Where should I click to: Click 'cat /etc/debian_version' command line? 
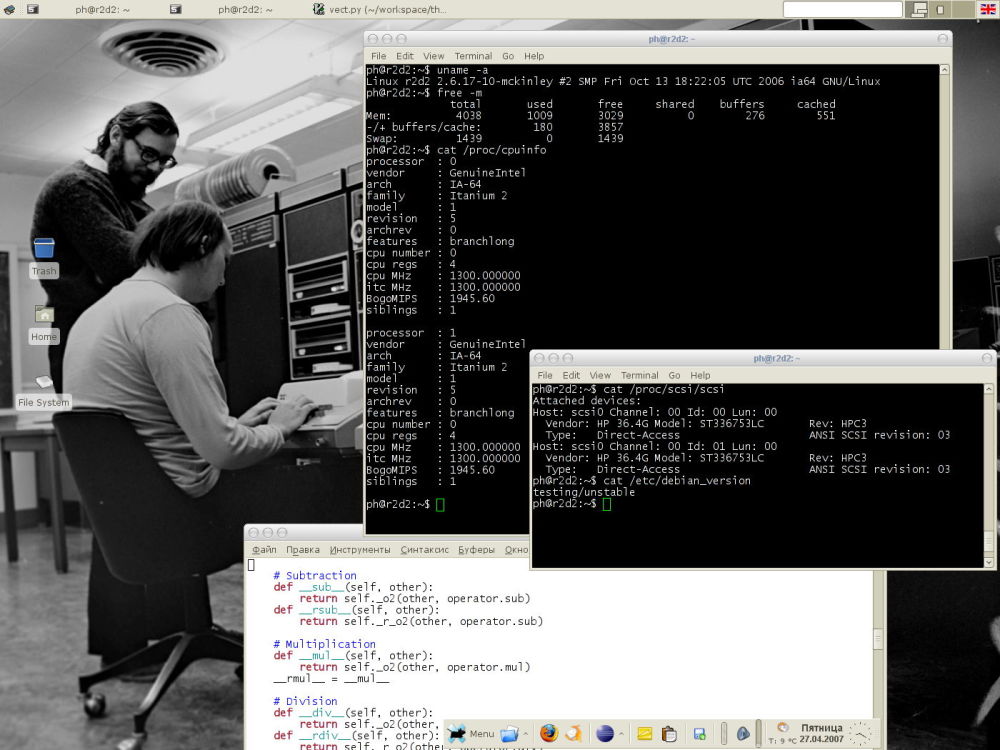tap(677, 481)
